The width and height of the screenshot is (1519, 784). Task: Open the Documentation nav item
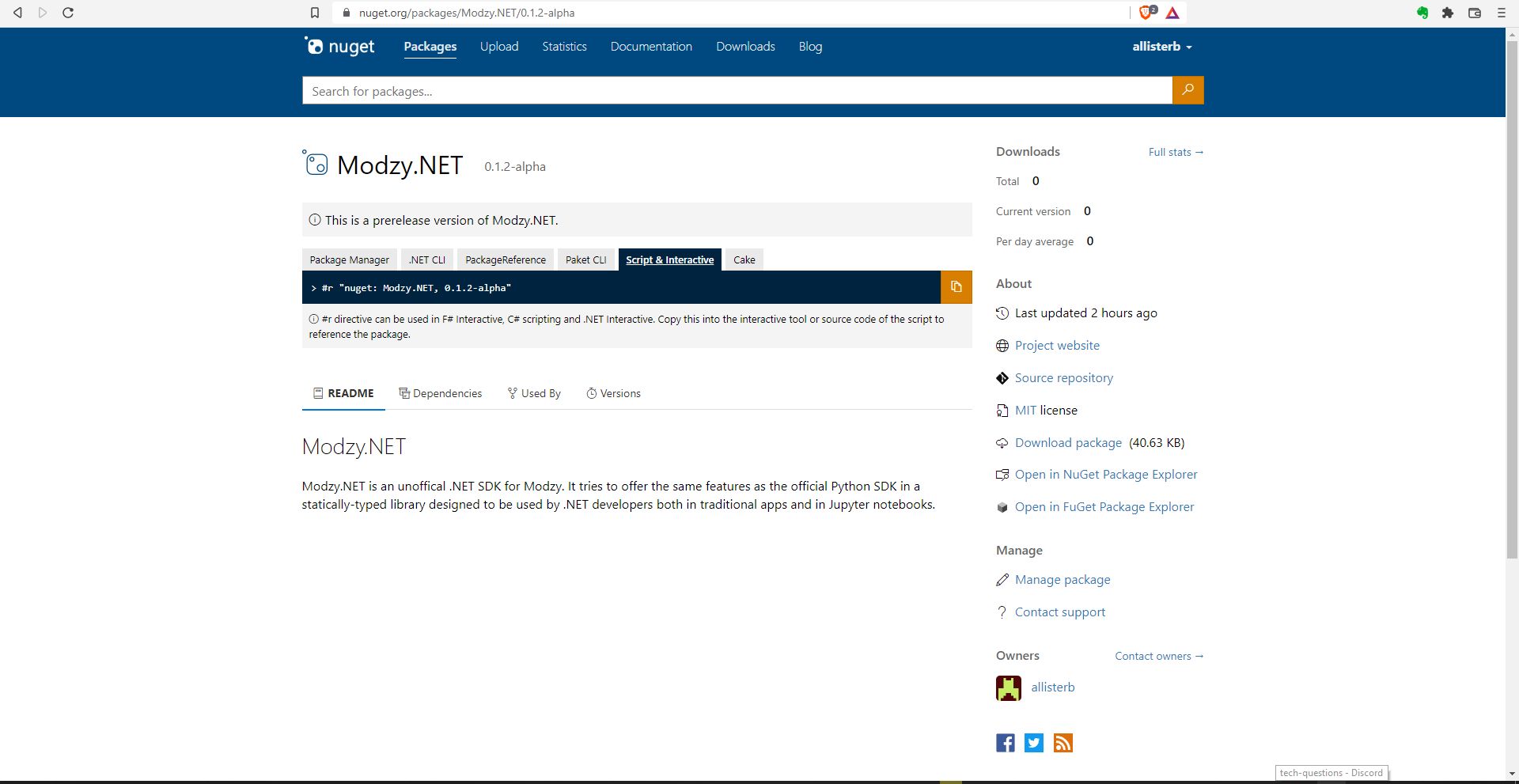click(x=651, y=46)
